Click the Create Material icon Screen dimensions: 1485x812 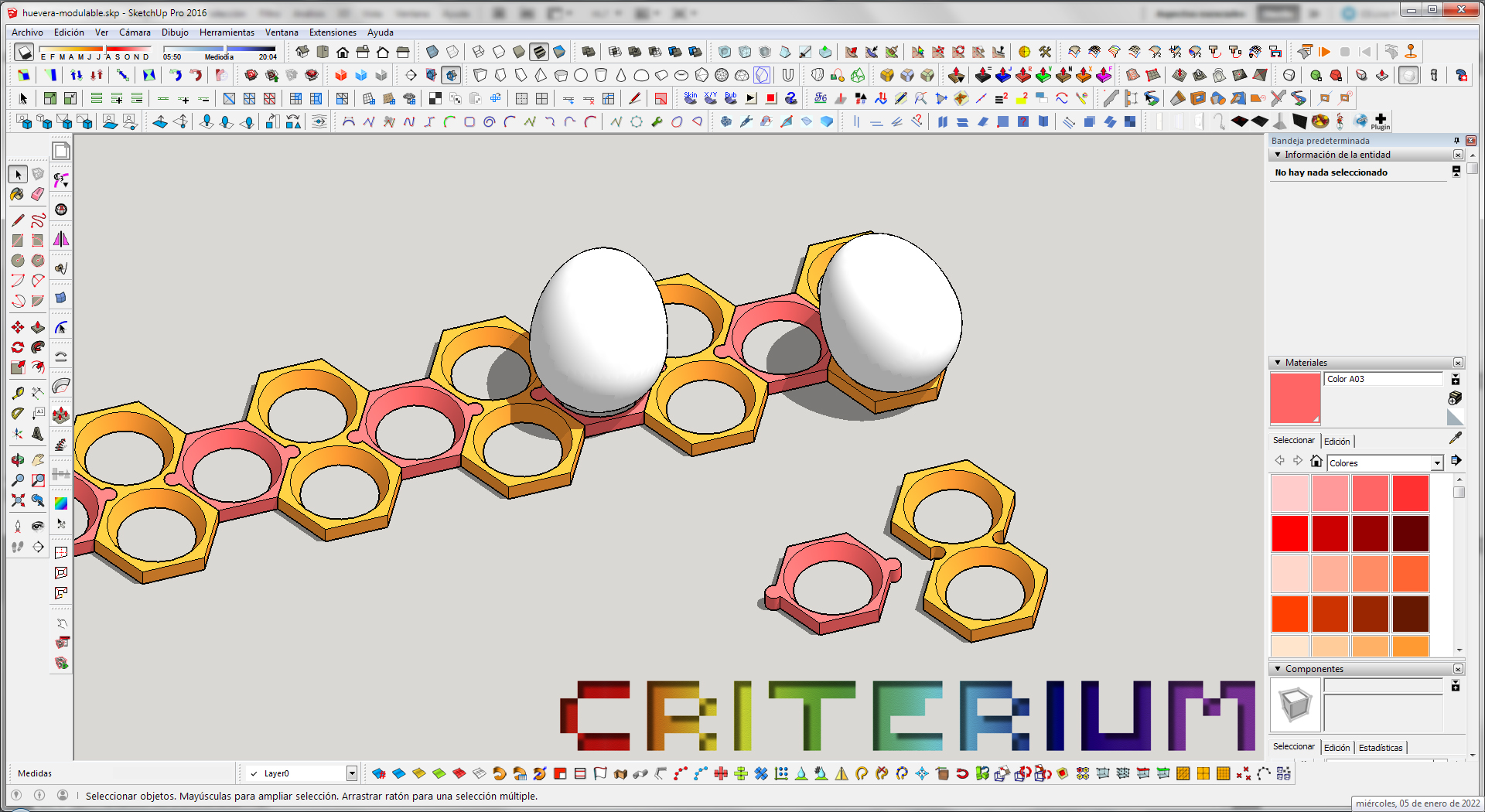click(1455, 397)
